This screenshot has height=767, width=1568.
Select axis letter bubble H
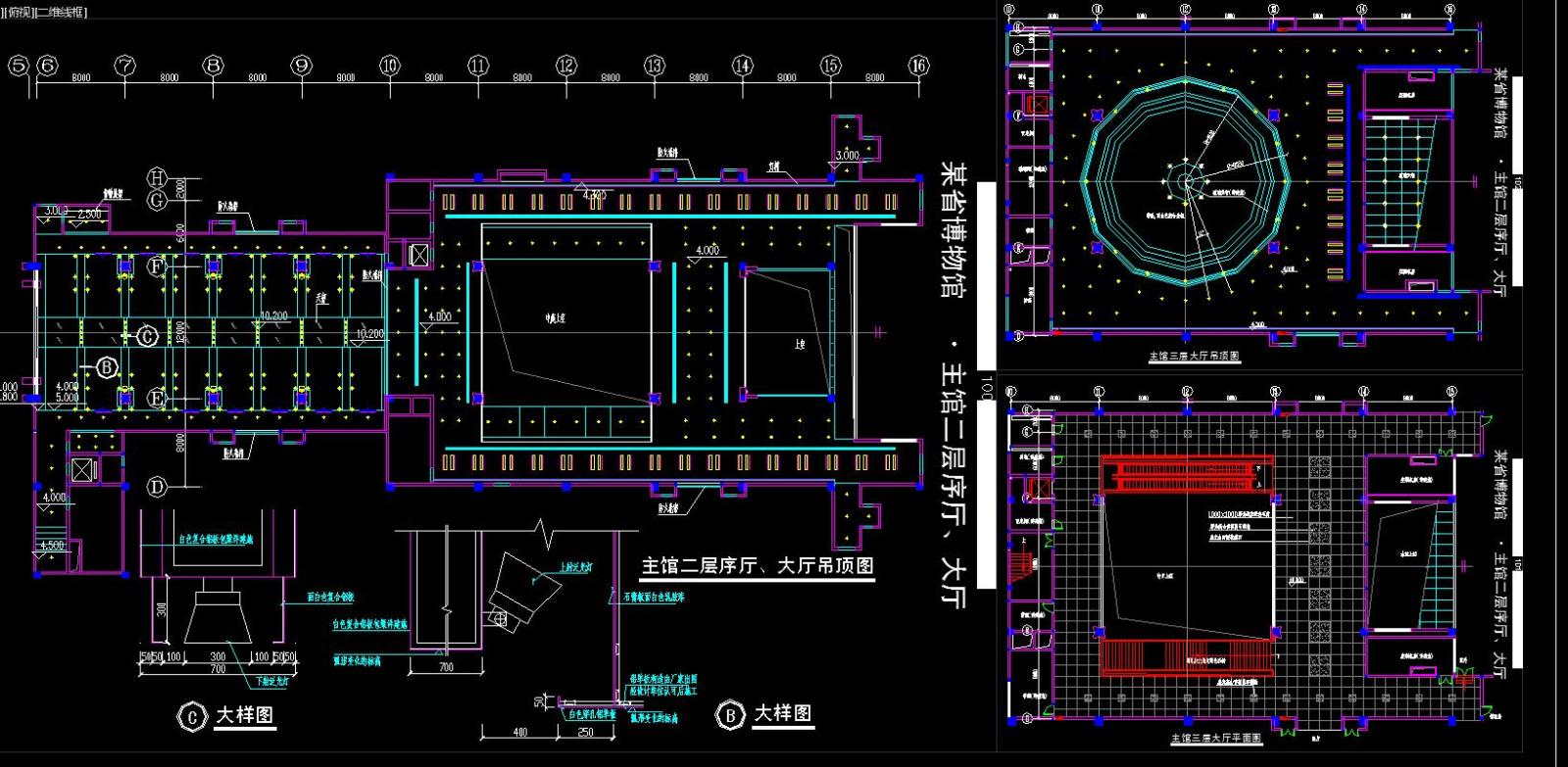[158, 177]
